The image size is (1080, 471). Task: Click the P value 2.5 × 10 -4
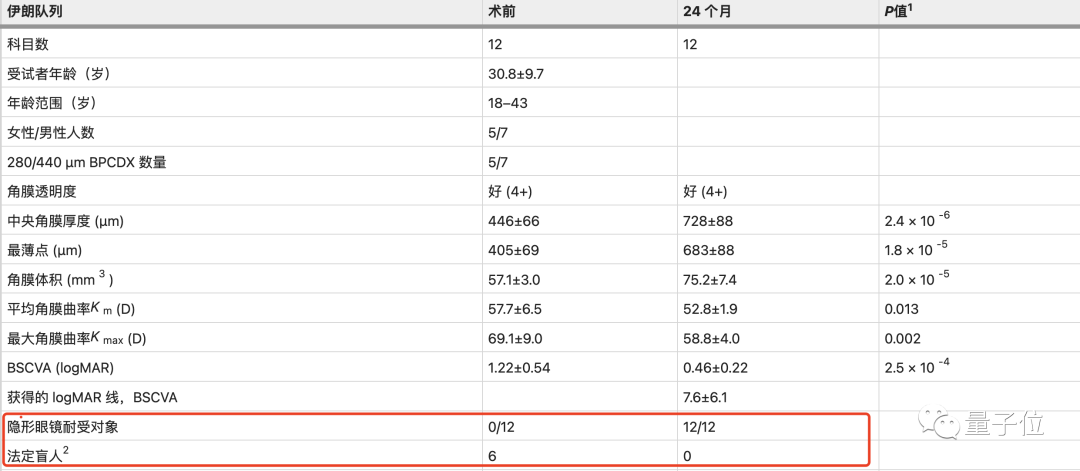(917, 368)
